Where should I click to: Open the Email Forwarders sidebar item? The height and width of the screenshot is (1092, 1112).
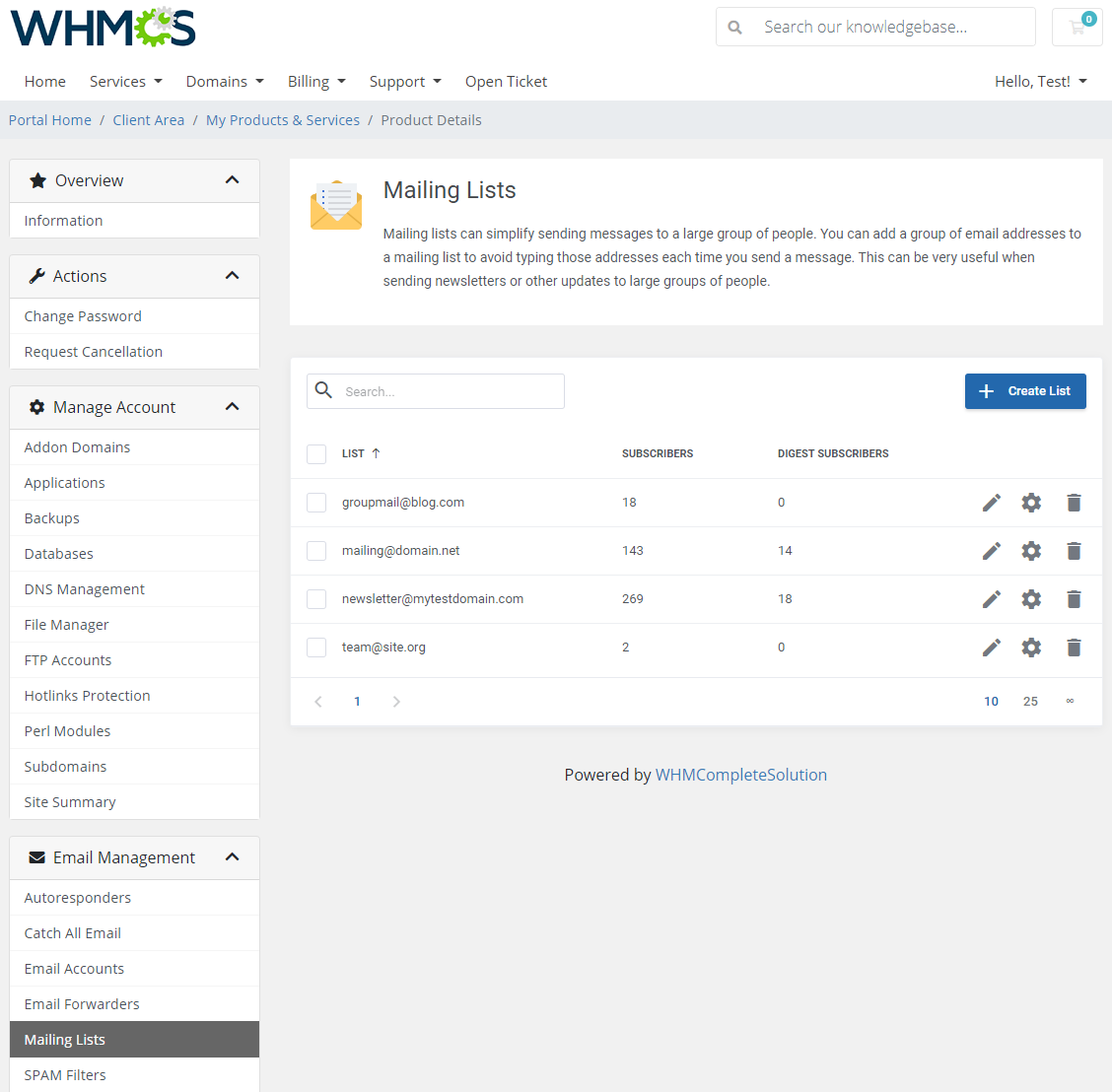pos(82,1004)
